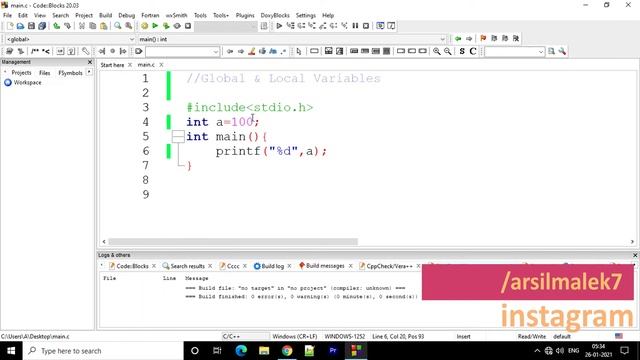The width and height of the screenshot is (640, 360).
Task: Click the bold S toolbar button
Action: [x=462, y=51]
